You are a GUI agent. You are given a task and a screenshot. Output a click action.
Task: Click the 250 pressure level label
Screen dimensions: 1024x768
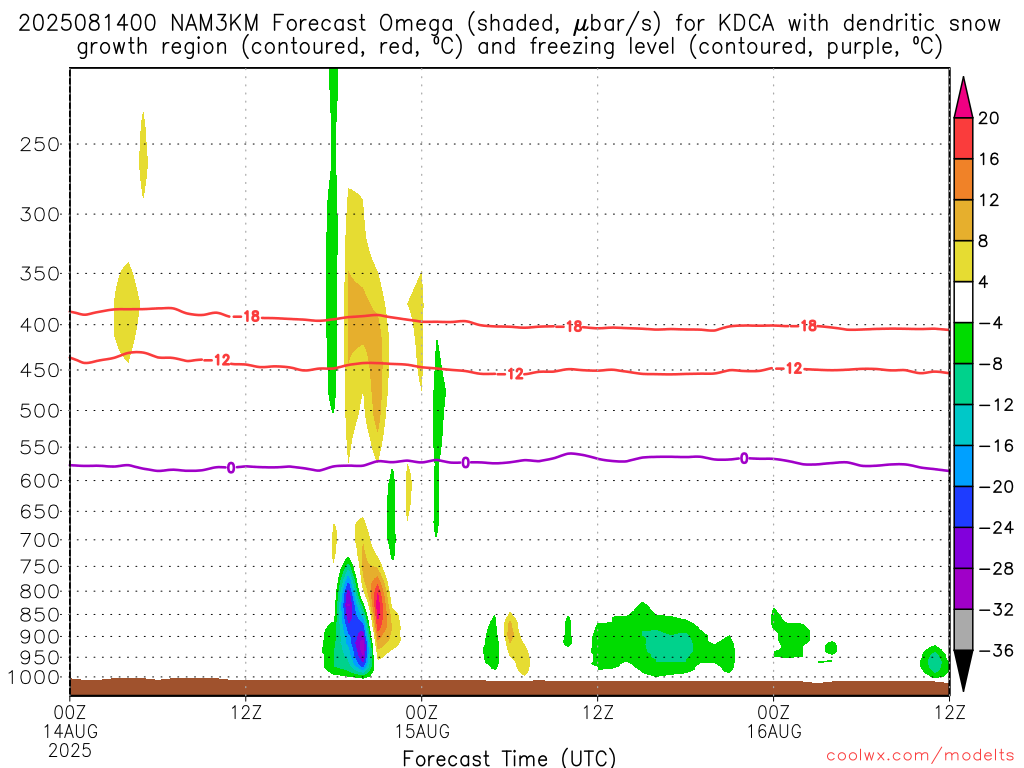(40, 144)
